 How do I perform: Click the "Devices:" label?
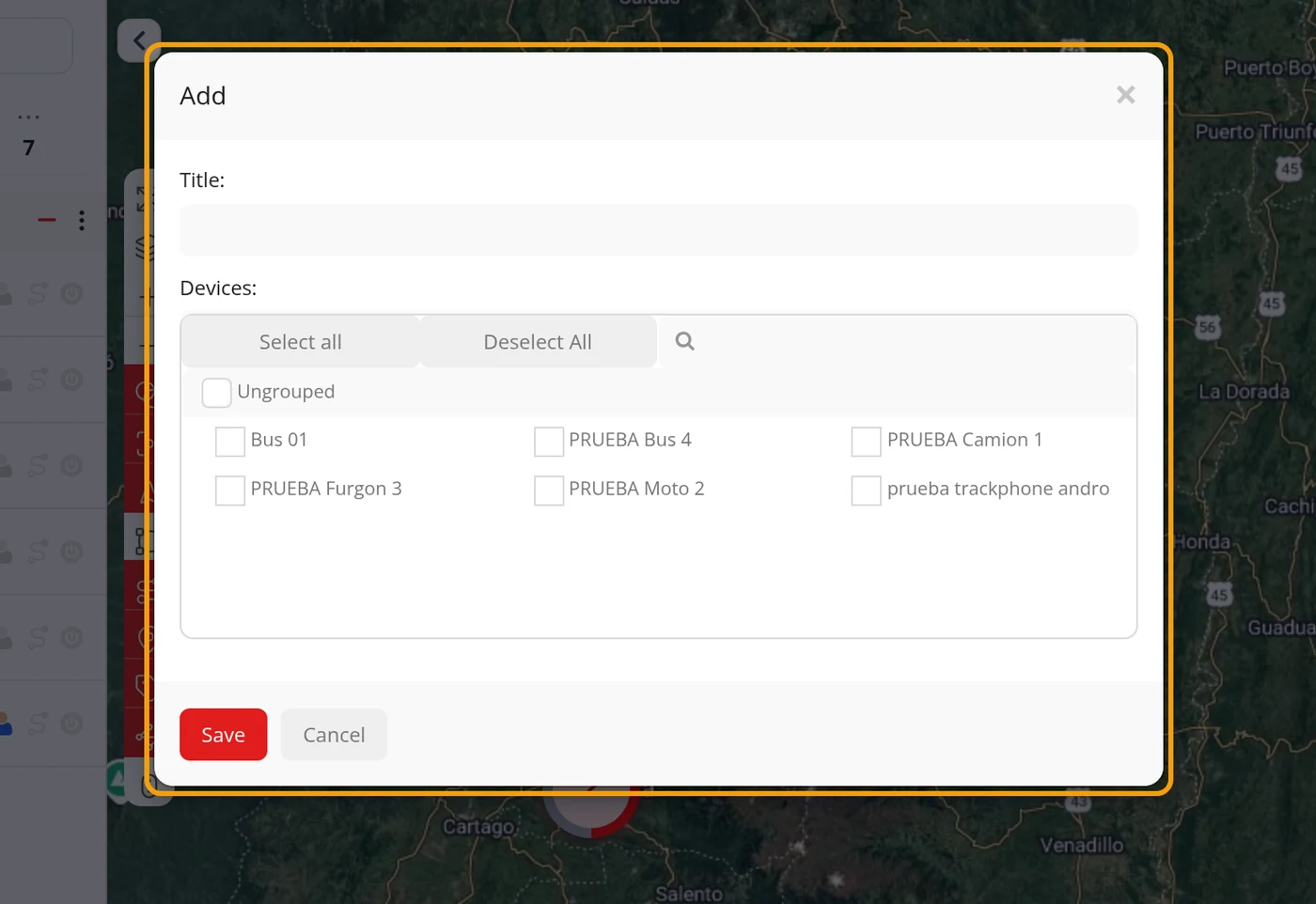pyautogui.click(x=218, y=288)
